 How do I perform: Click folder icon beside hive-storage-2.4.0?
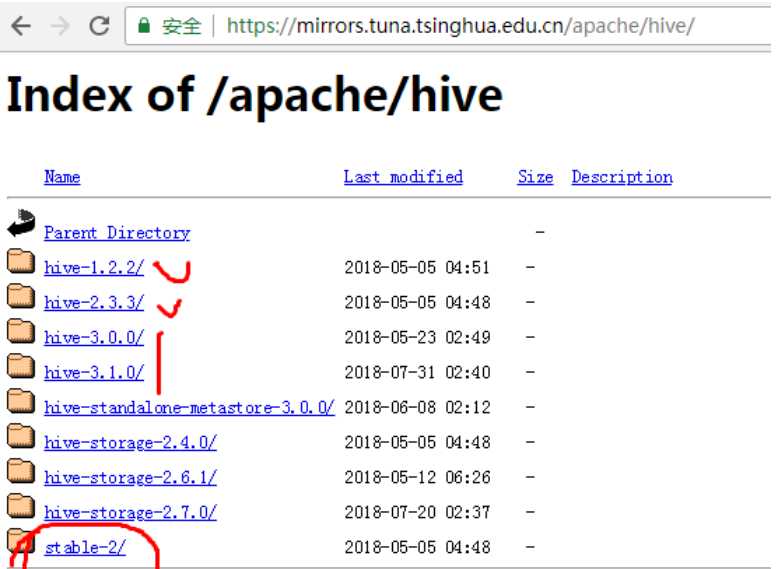click(21, 436)
